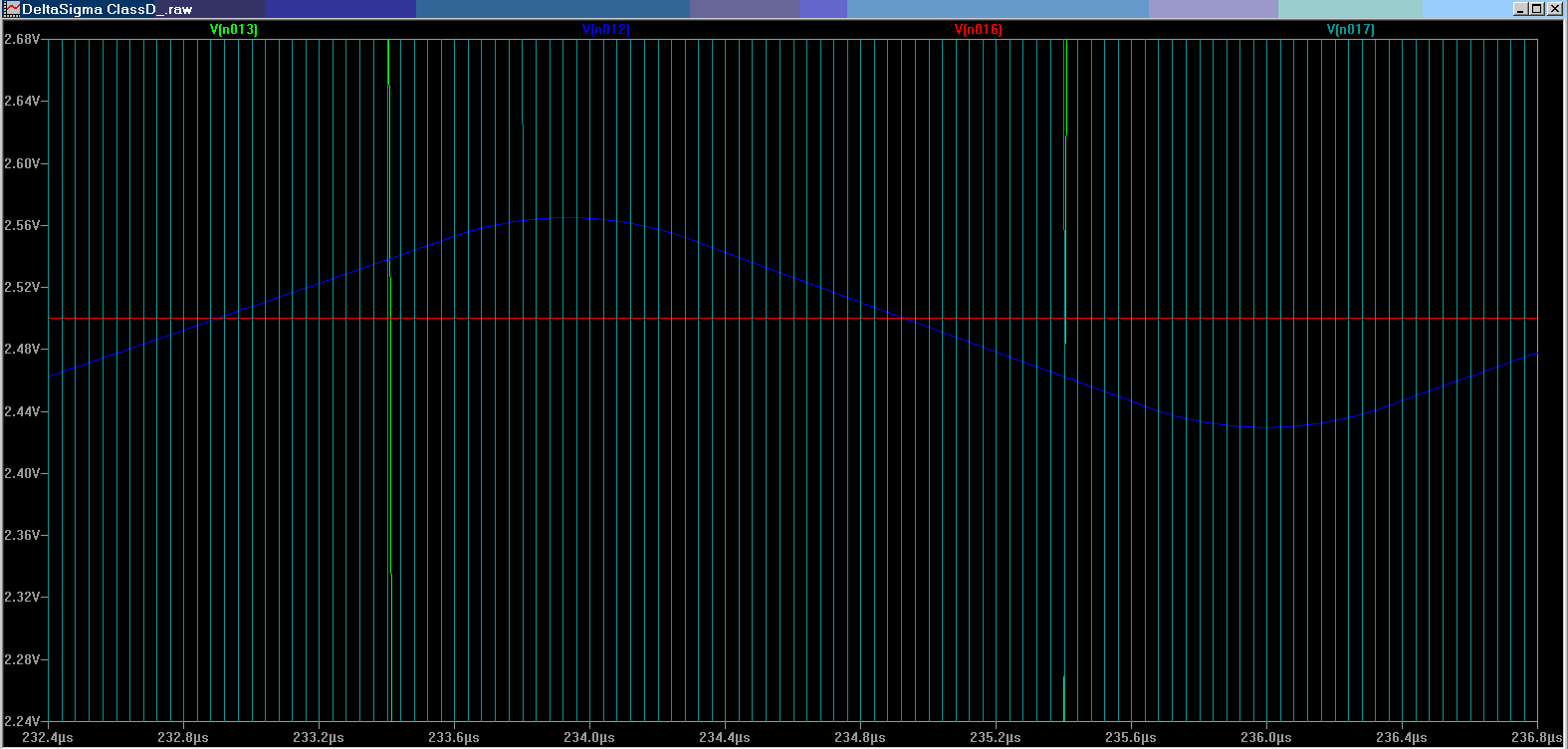Click the 2.56V vertical axis label
The image size is (1568, 749).
tap(22, 225)
